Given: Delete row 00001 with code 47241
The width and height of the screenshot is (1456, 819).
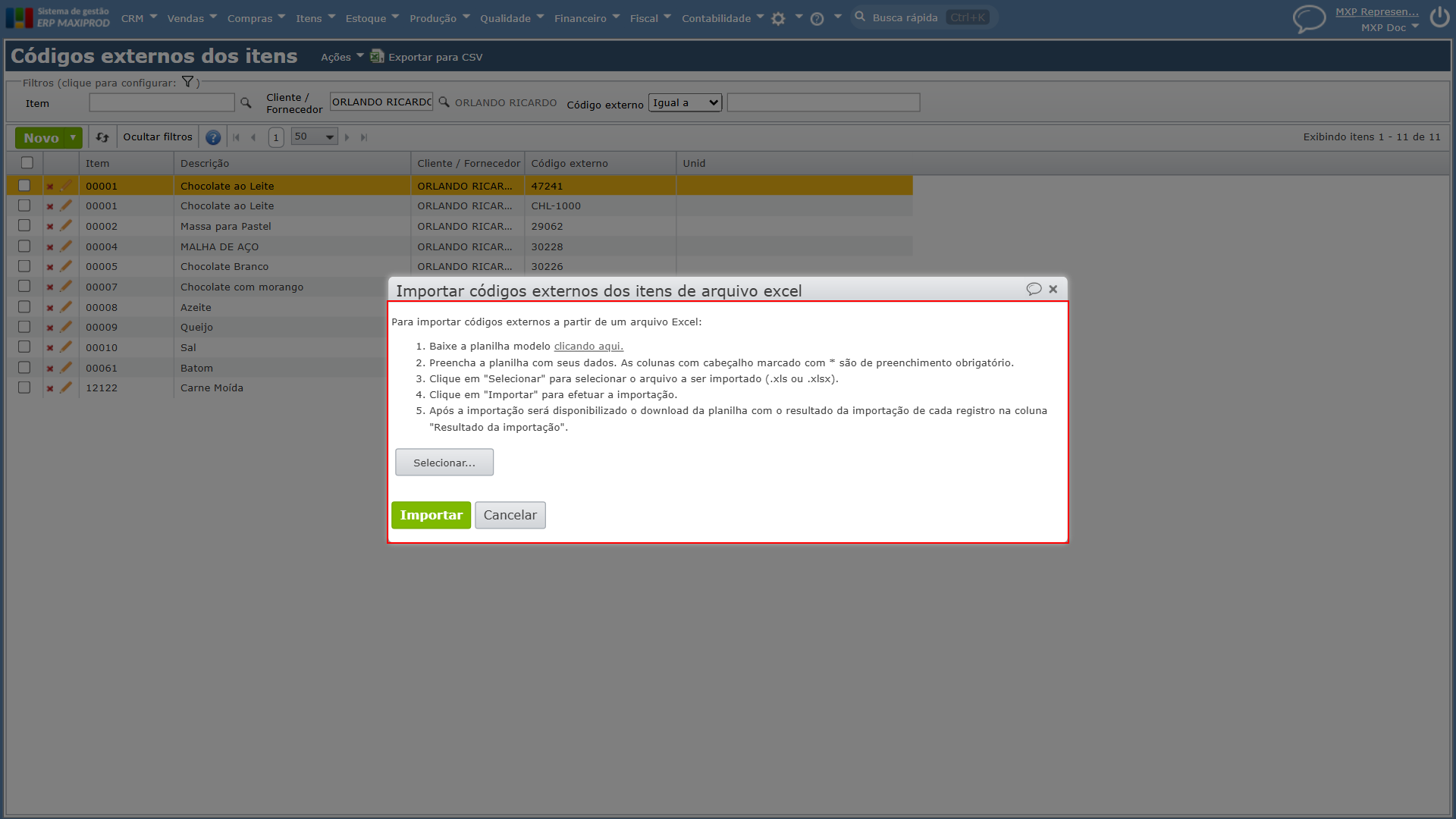Looking at the screenshot, I should pos(50,186).
